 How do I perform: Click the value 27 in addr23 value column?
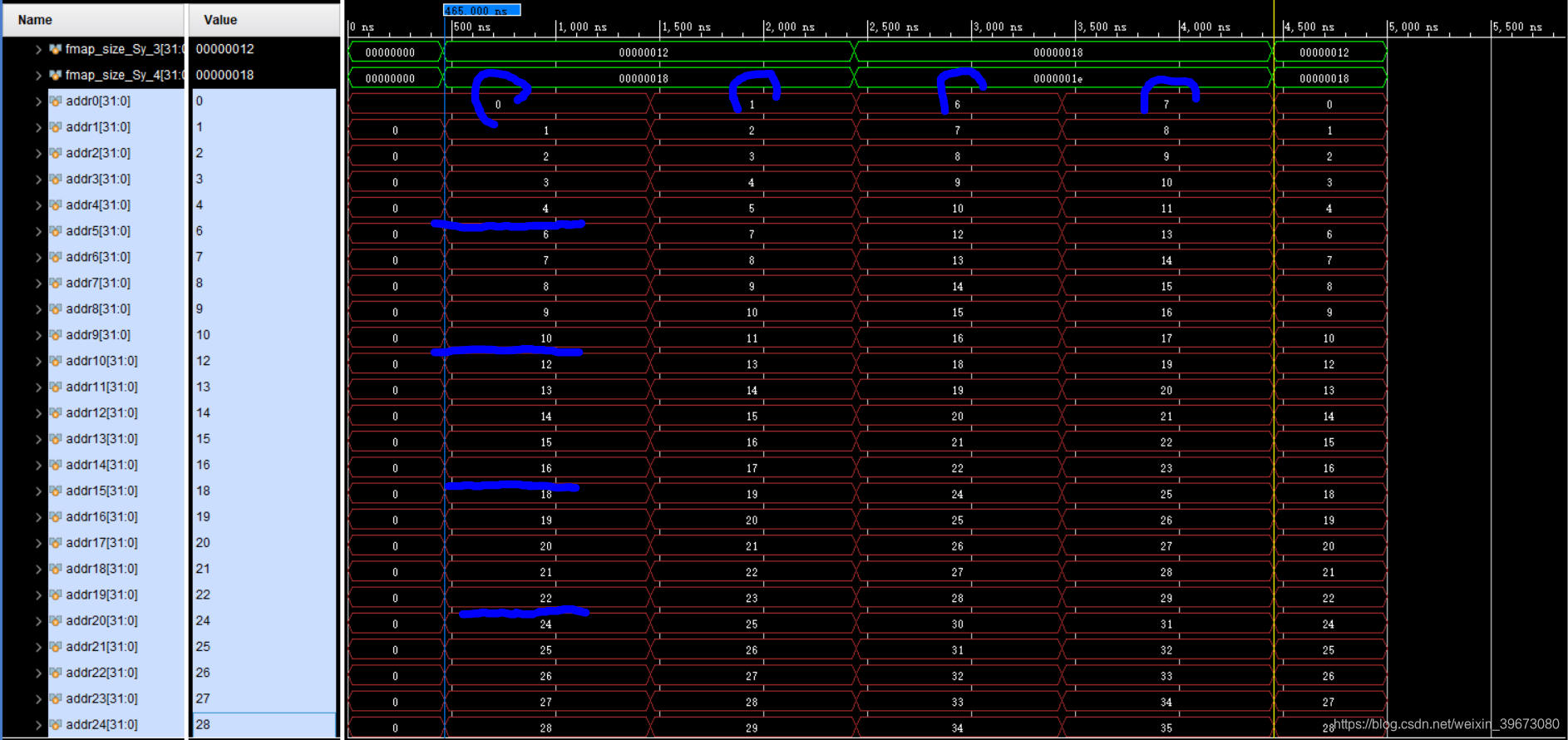click(x=204, y=699)
